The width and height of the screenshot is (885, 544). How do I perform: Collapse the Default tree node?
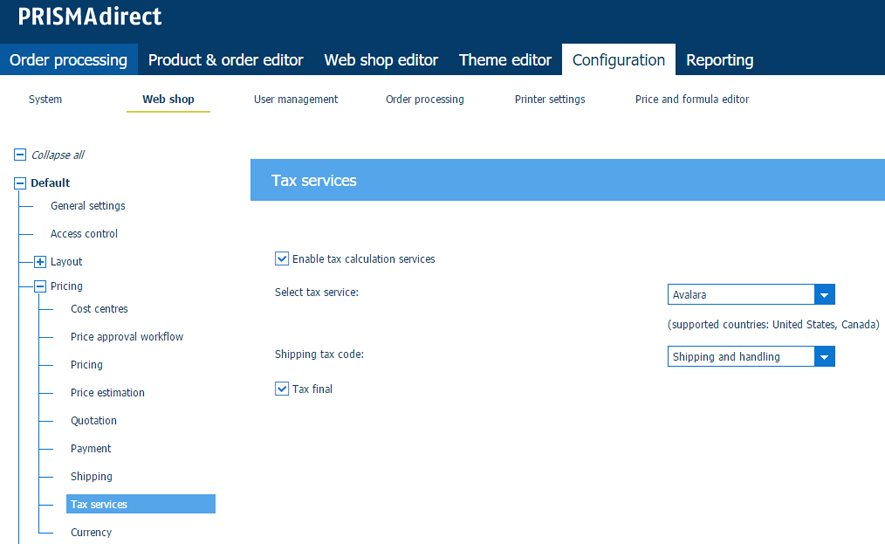tap(20, 183)
